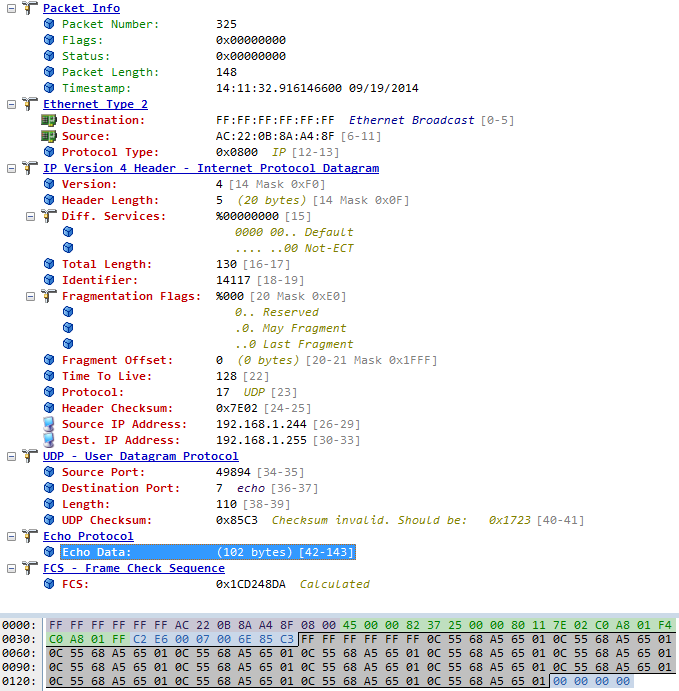Click network card icon beside Source
This screenshot has width=679, height=691.
point(48,136)
